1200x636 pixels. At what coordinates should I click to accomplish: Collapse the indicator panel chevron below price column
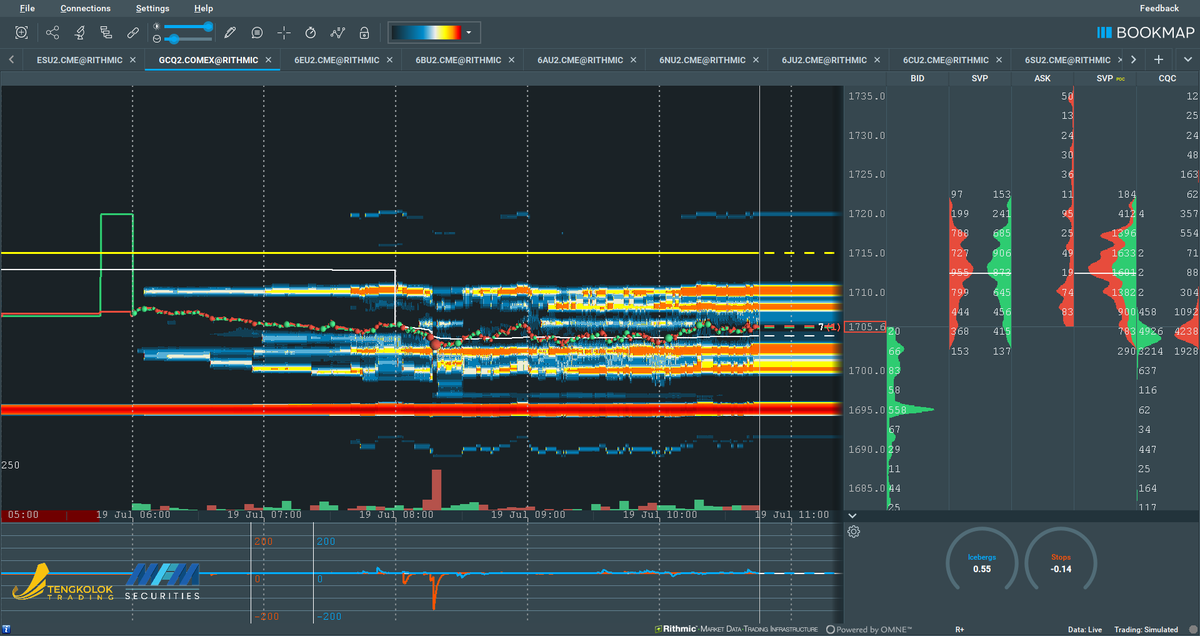tap(852, 515)
